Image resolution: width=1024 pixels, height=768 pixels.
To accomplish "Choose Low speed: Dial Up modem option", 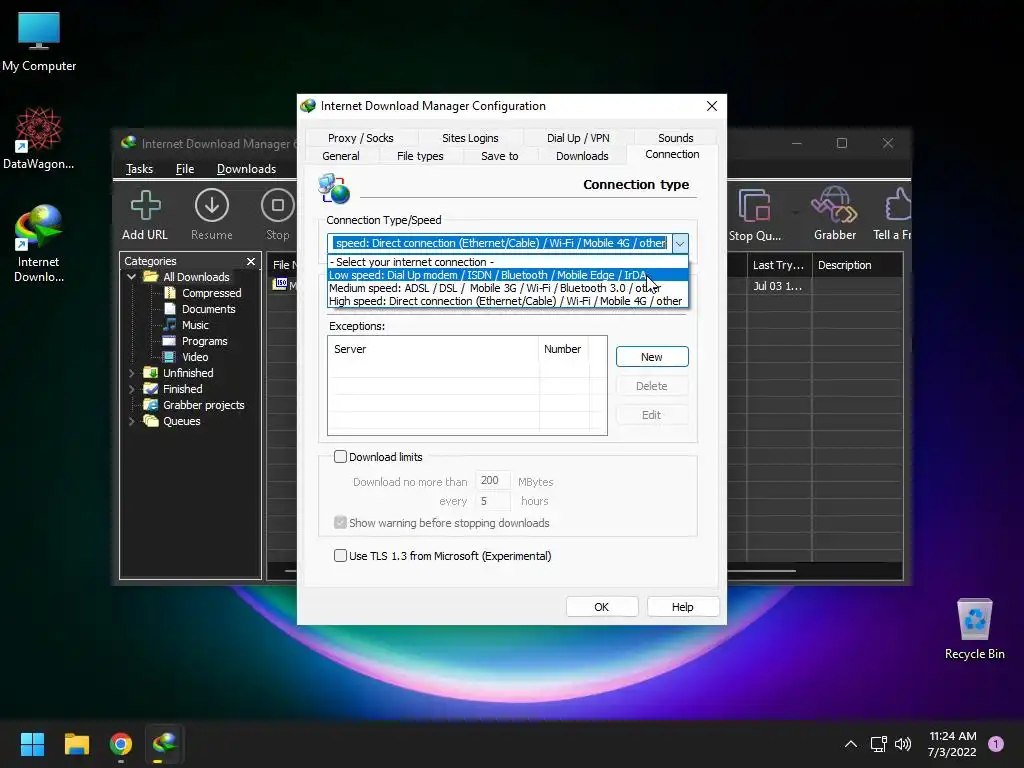I will [507, 275].
